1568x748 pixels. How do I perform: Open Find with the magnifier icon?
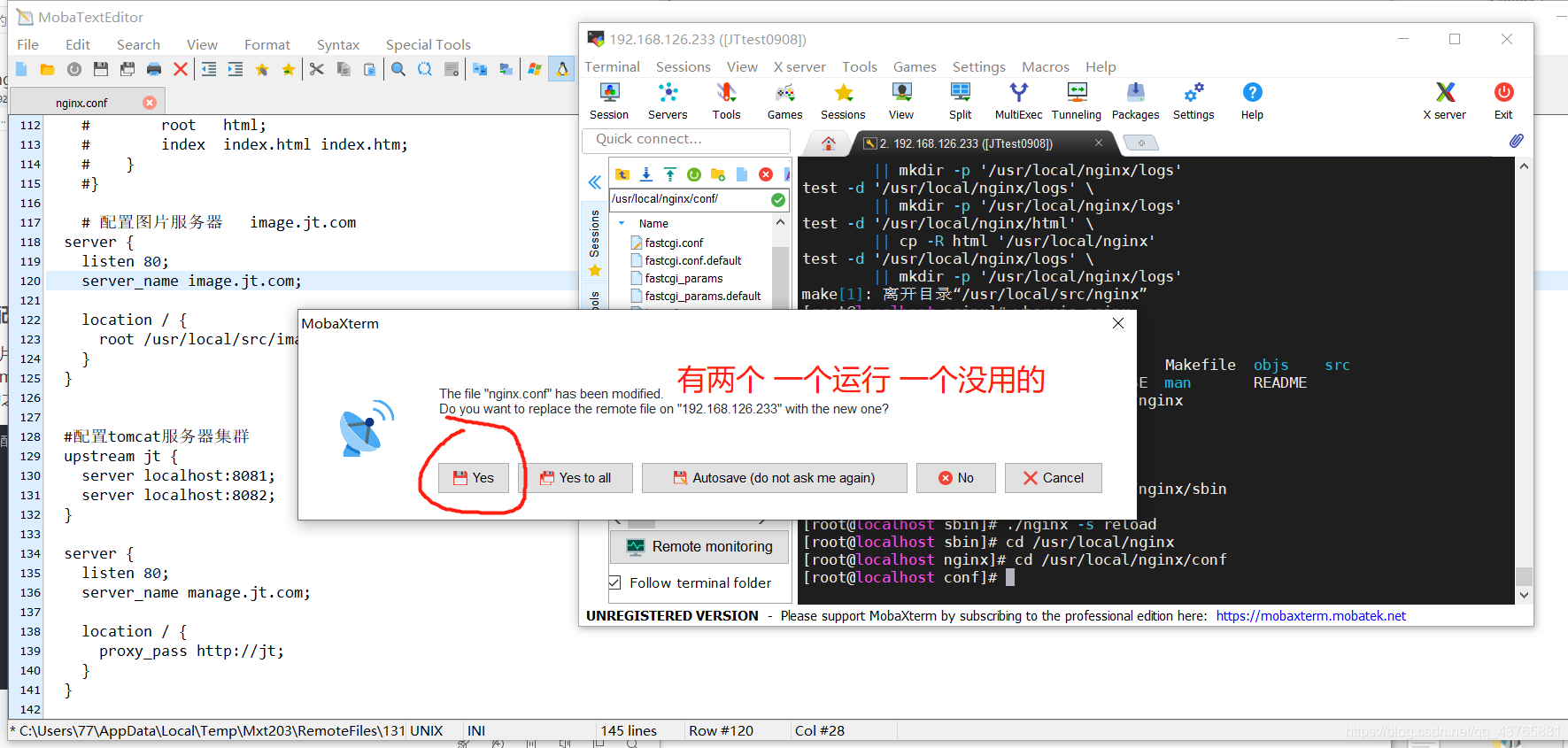click(398, 69)
